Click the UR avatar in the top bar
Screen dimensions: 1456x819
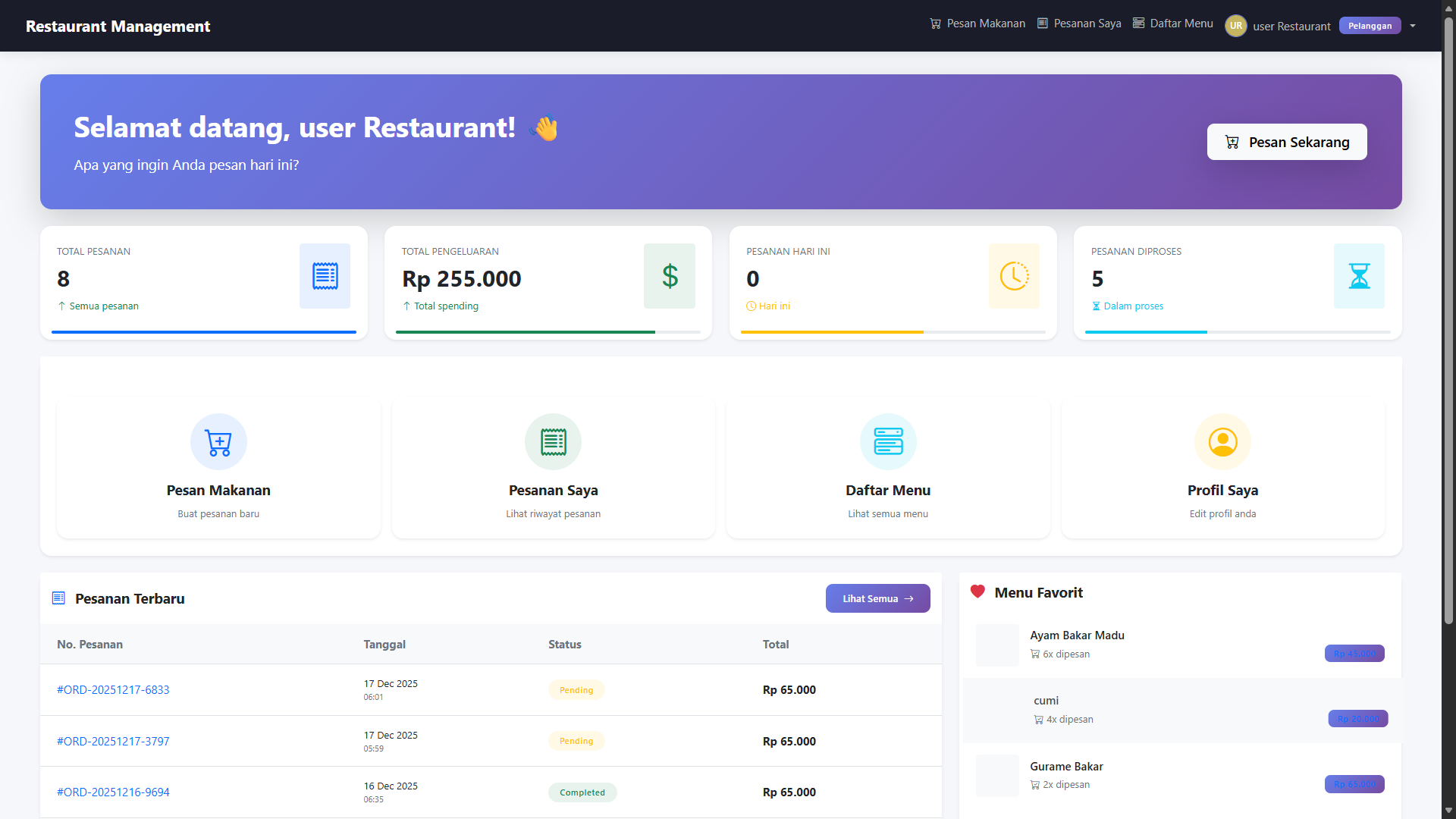[x=1235, y=25]
